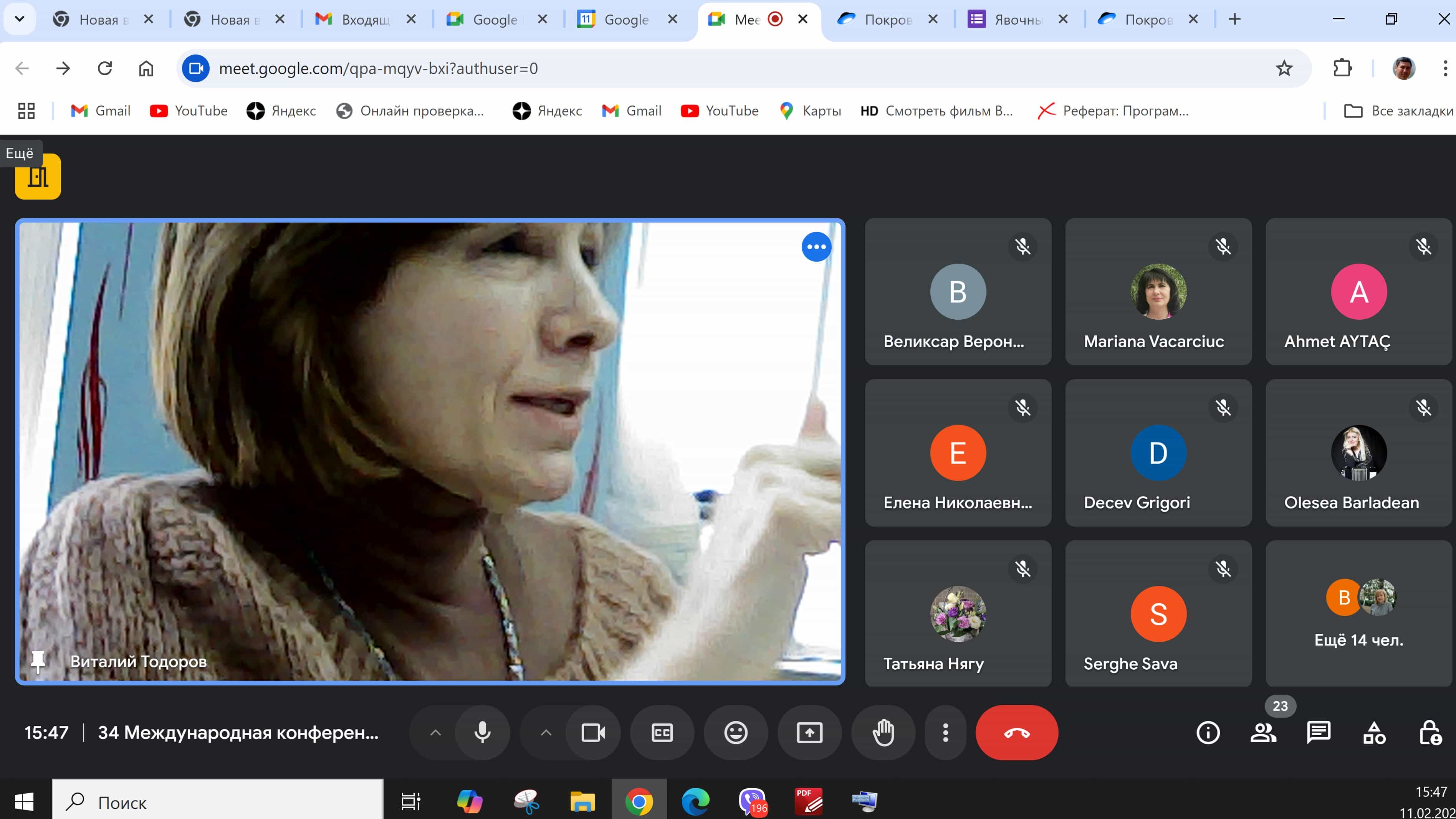Turn off the camera toggle
Image resolution: width=1456 pixels, height=819 pixels.
click(593, 733)
